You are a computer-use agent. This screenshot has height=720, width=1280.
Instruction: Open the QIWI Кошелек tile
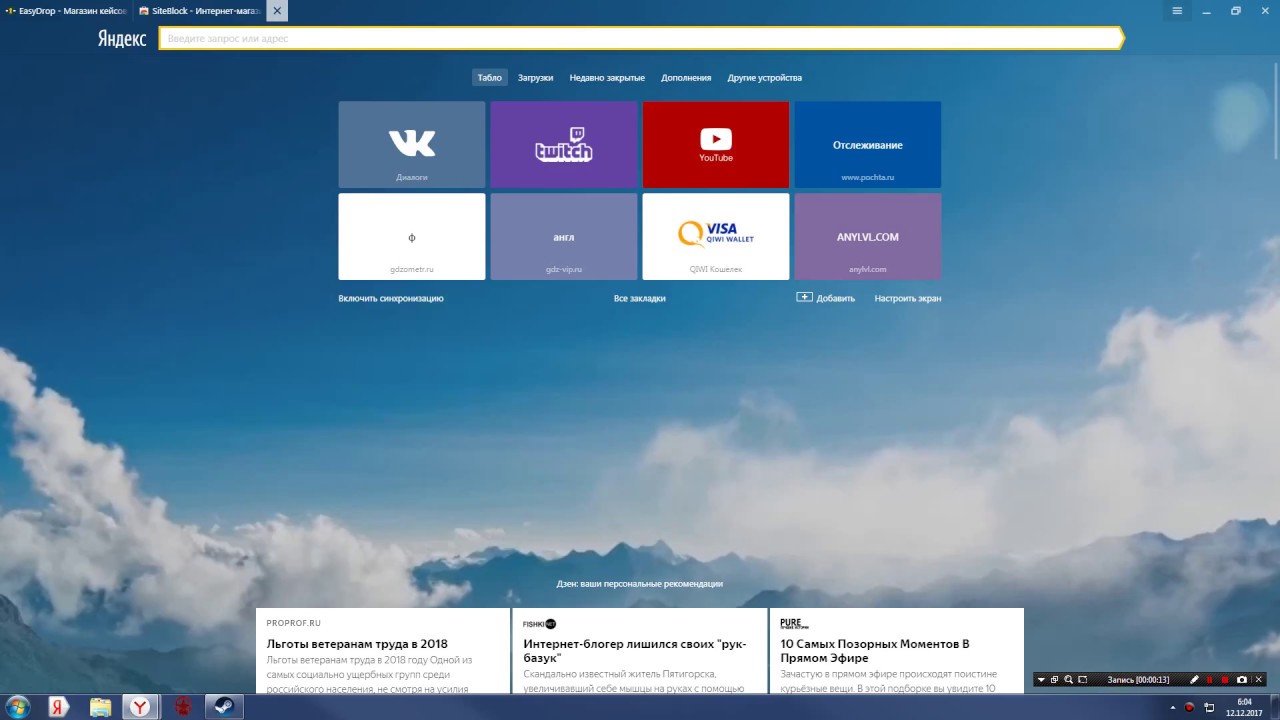(x=716, y=236)
